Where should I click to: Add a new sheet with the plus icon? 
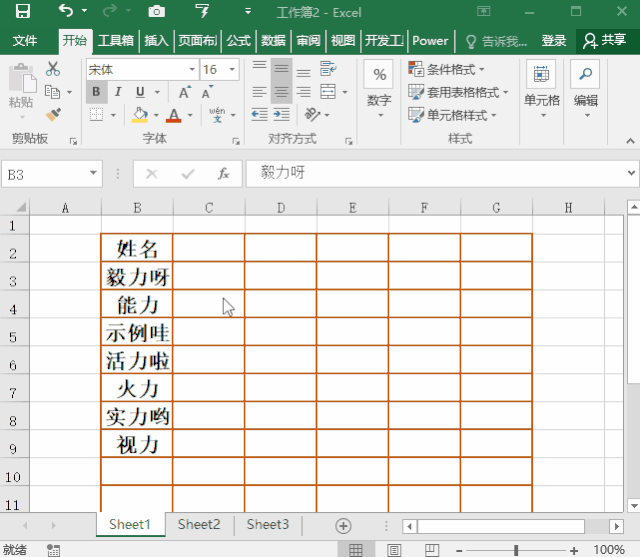[343, 526]
